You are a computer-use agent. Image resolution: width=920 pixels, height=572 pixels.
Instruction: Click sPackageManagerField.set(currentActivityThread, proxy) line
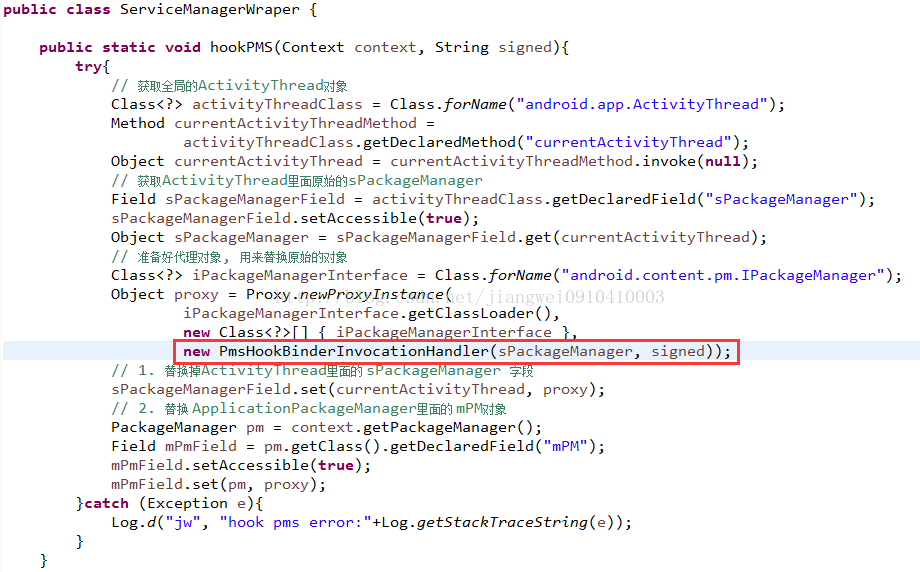(x=358, y=390)
